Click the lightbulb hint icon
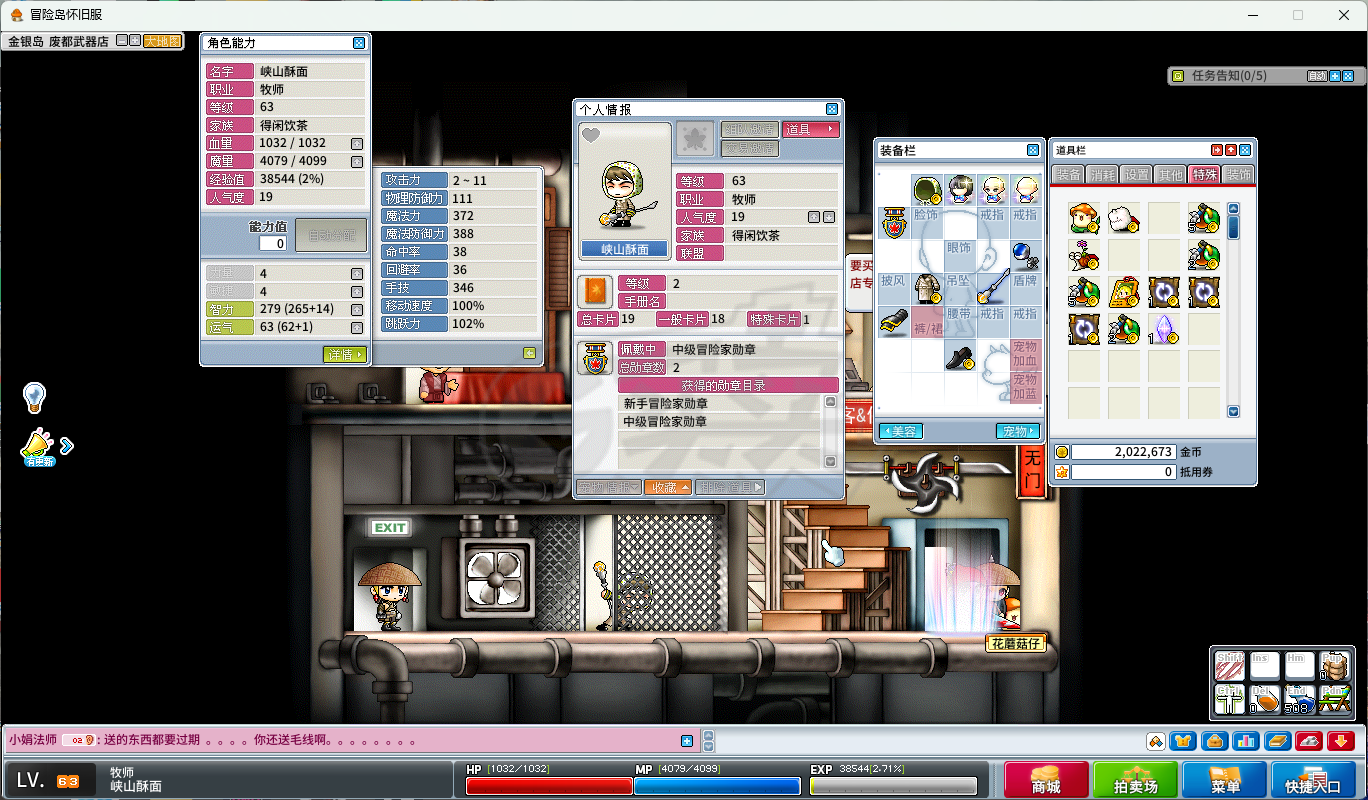Screen dimensions: 1368x800 pyautogui.click(x=35, y=398)
